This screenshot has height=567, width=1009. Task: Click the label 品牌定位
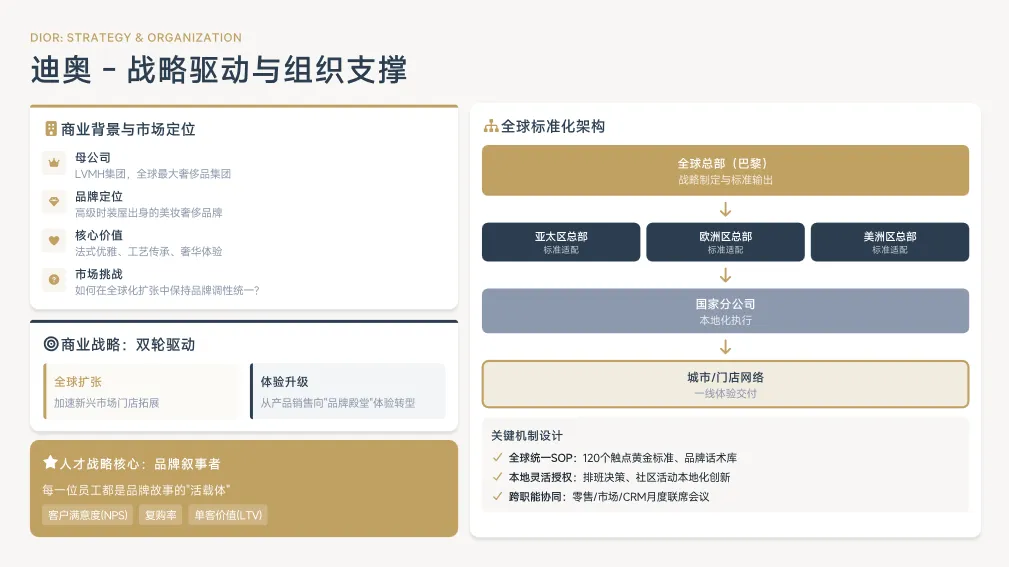[x=98, y=196]
